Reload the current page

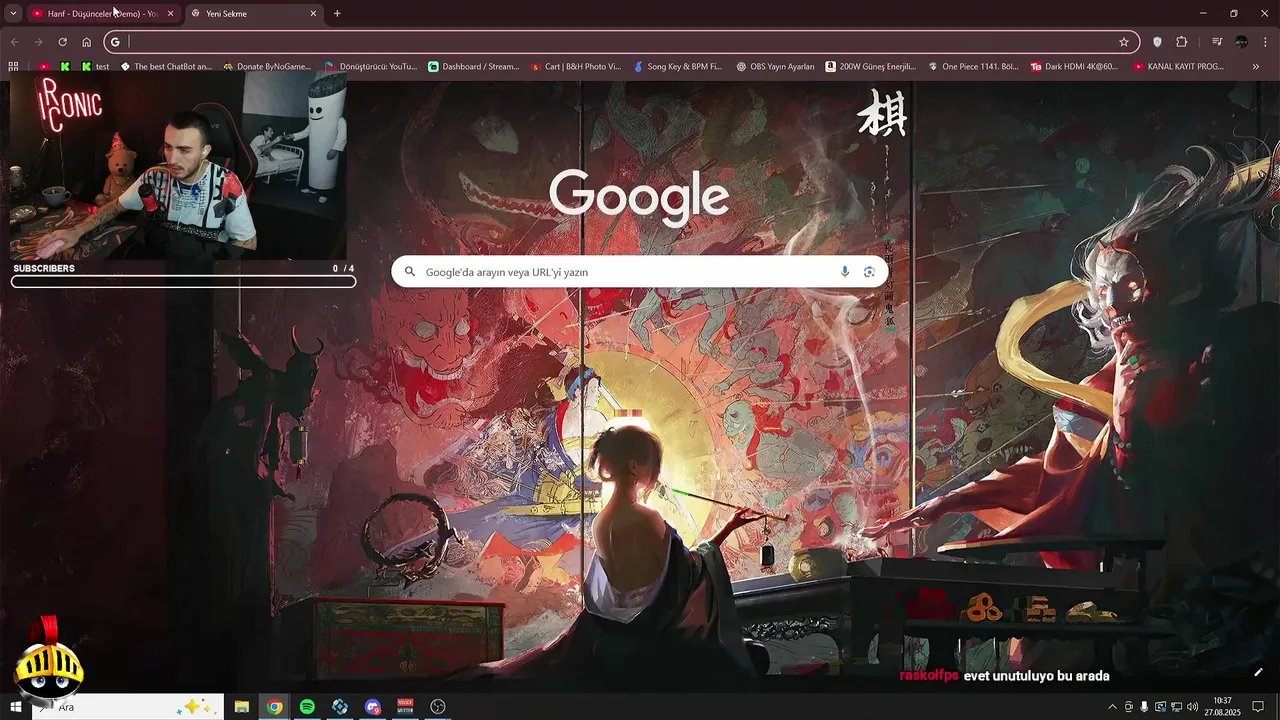[62, 42]
